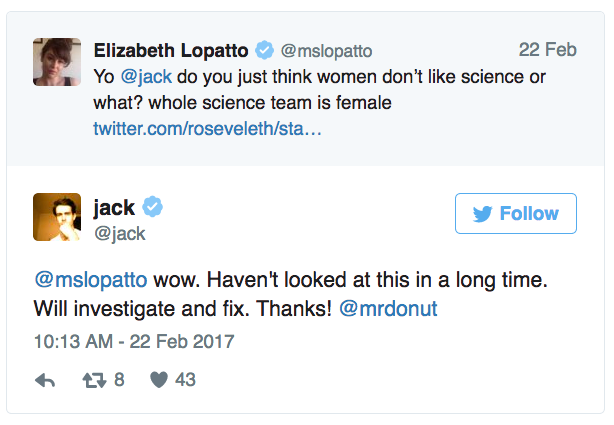
Task: Like the tweet with the heart icon
Action: pos(158,380)
